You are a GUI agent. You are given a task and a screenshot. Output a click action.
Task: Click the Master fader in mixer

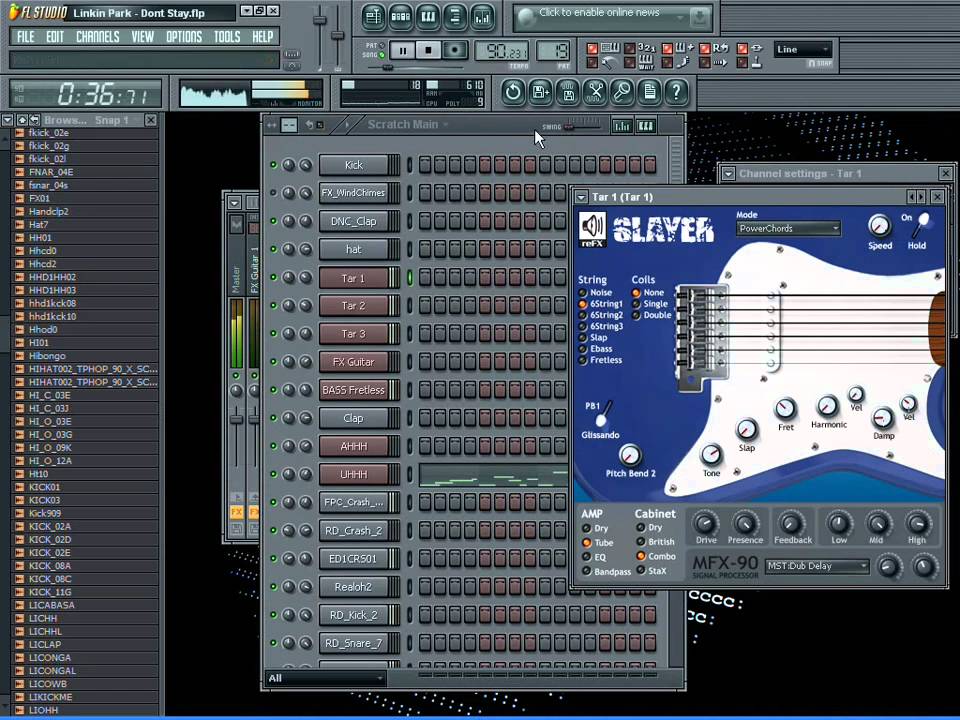point(236,419)
